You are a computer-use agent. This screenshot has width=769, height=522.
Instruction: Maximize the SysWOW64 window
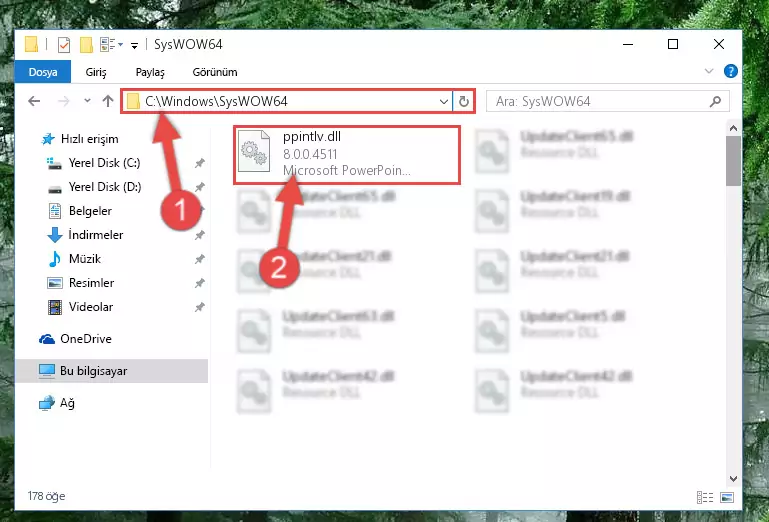(x=673, y=44)
